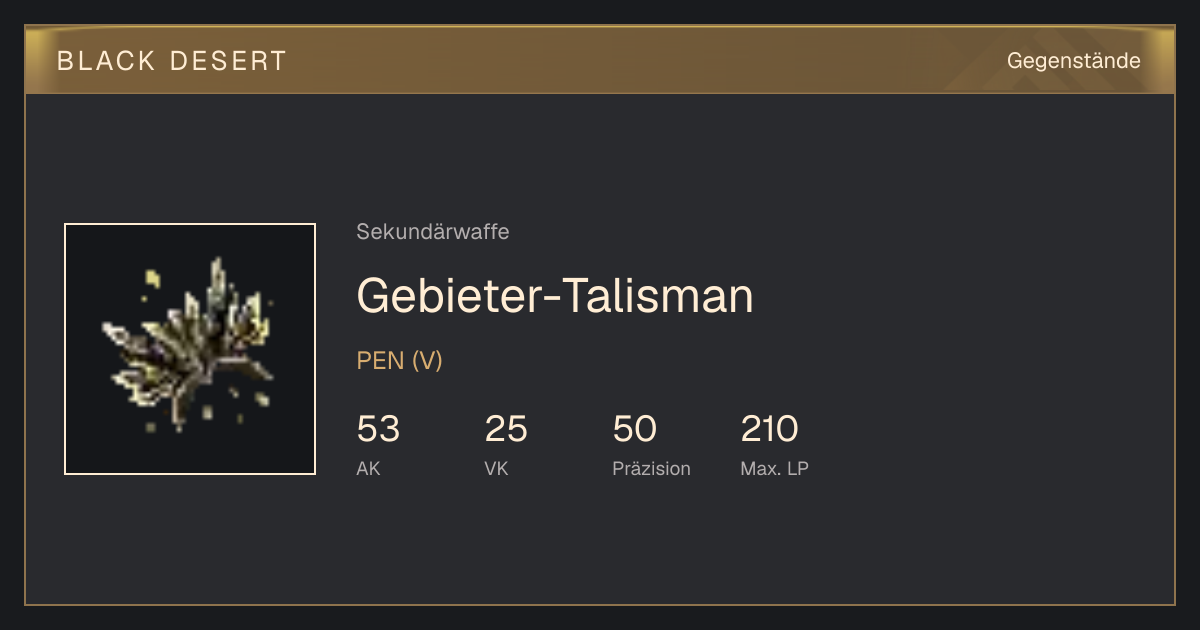Click the Max. LP stat label

click(x=774, y=469)
